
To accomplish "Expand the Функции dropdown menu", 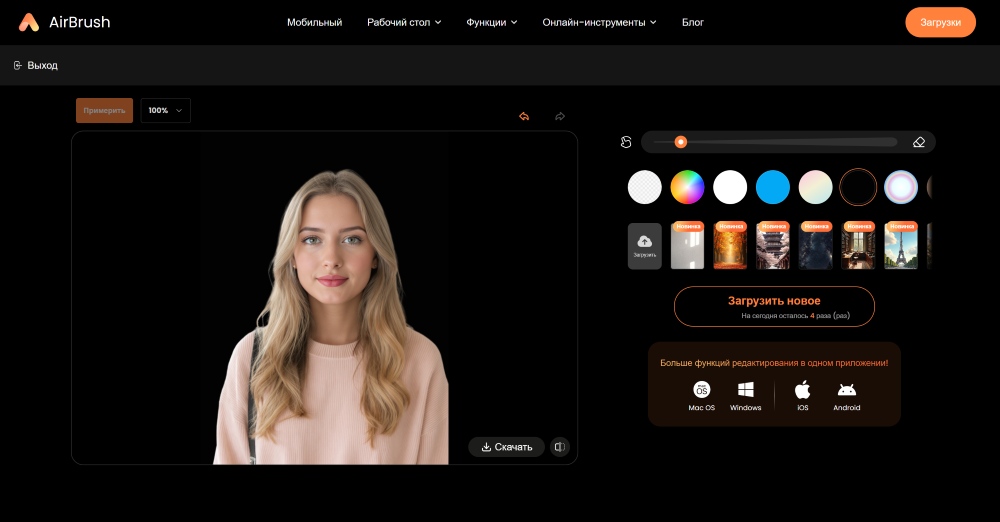I will click(x=491, y=22).
